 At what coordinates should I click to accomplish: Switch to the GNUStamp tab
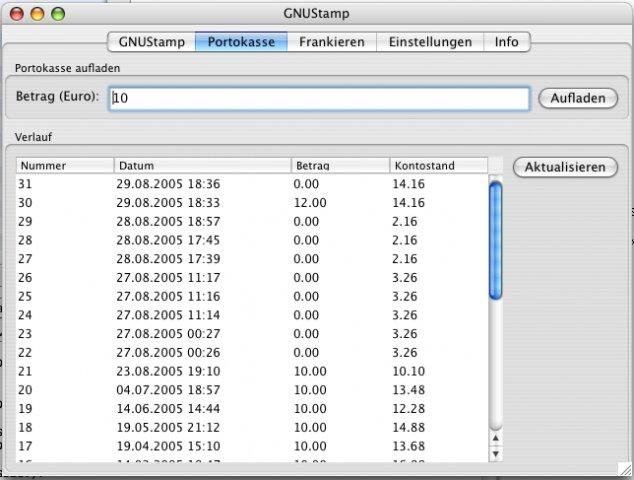coord(152,42)
